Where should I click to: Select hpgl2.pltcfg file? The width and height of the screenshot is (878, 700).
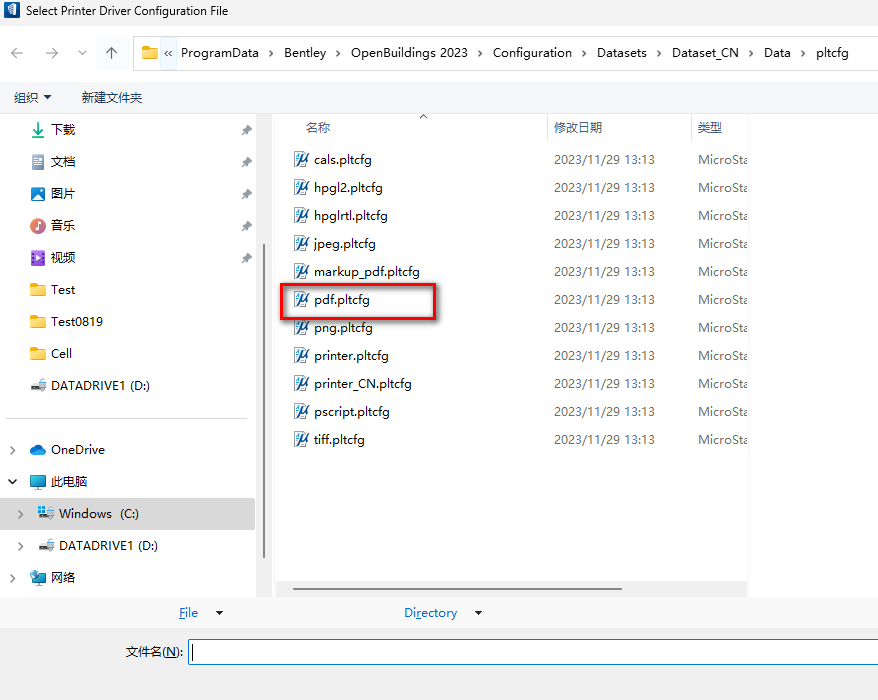[348, 188]
